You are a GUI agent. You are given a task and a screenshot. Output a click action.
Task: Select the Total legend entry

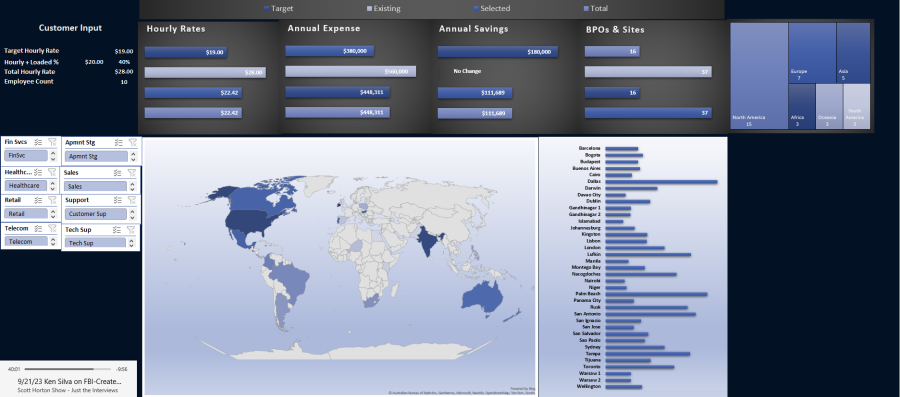click(595, 9)
